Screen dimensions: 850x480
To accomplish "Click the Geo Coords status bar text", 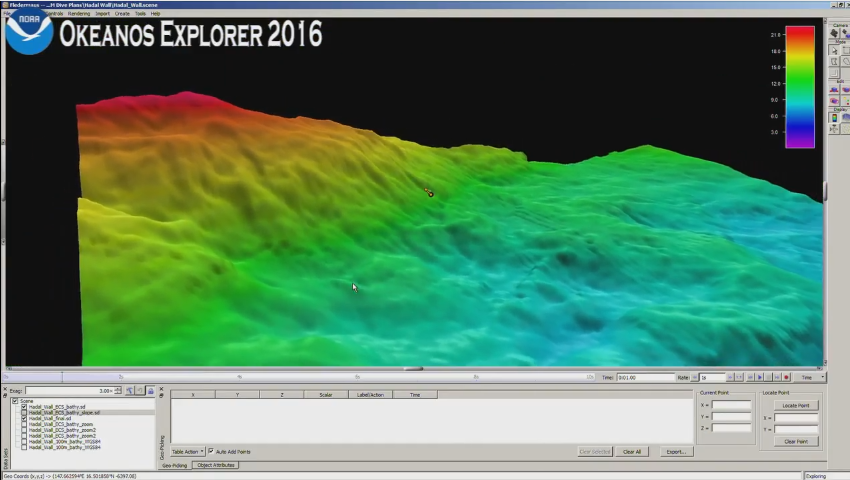I will point(70,476).
